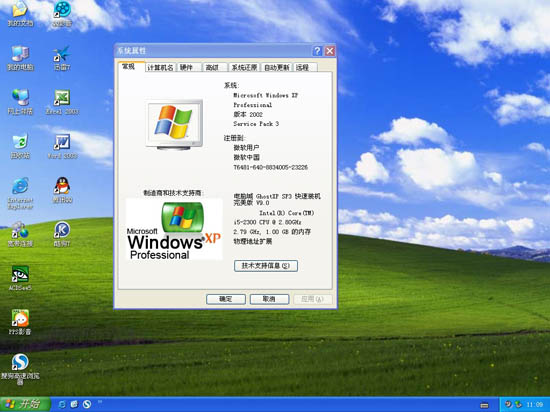Open the 开始 (Start) menu

pyautogui.click(x=25, y=404)
